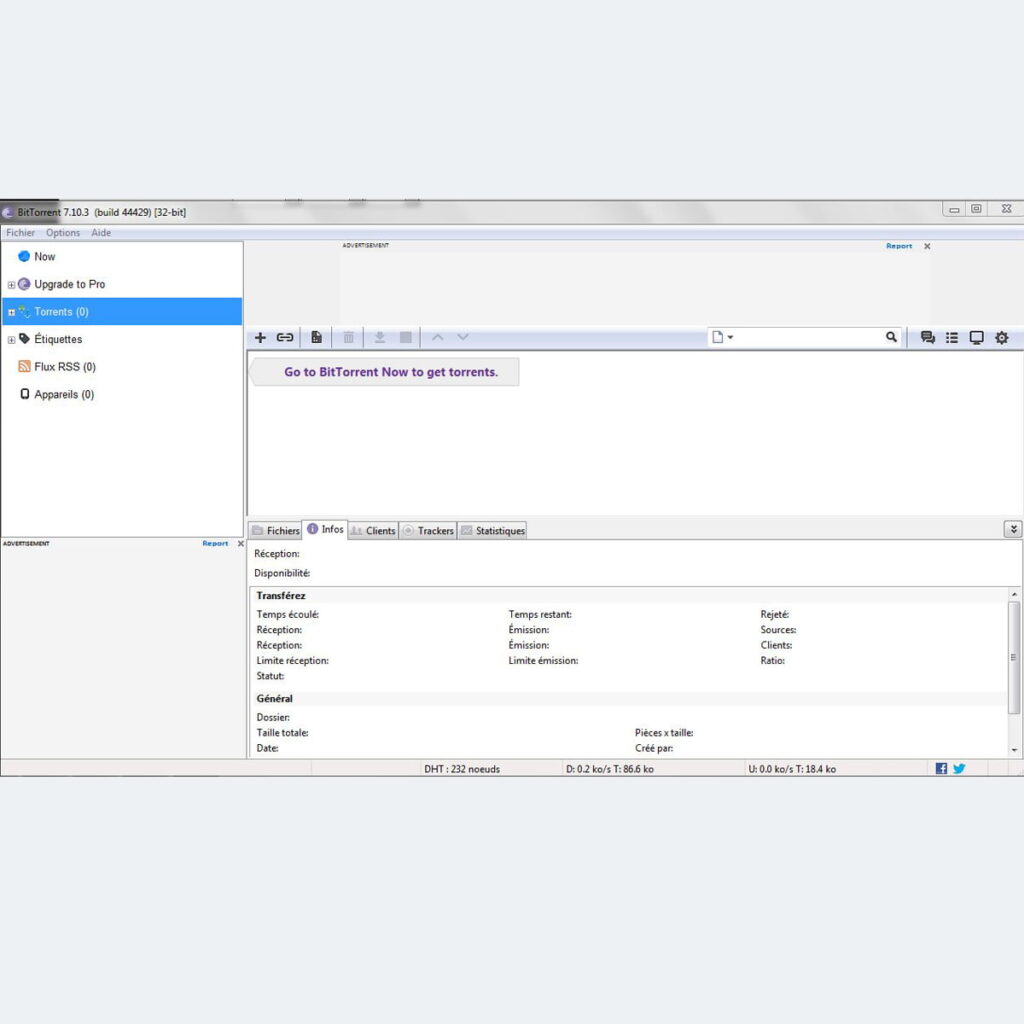This screenshot has height=1024, width=1024.
Task: Expand the Étiquettes tree node
Action: 11,340
